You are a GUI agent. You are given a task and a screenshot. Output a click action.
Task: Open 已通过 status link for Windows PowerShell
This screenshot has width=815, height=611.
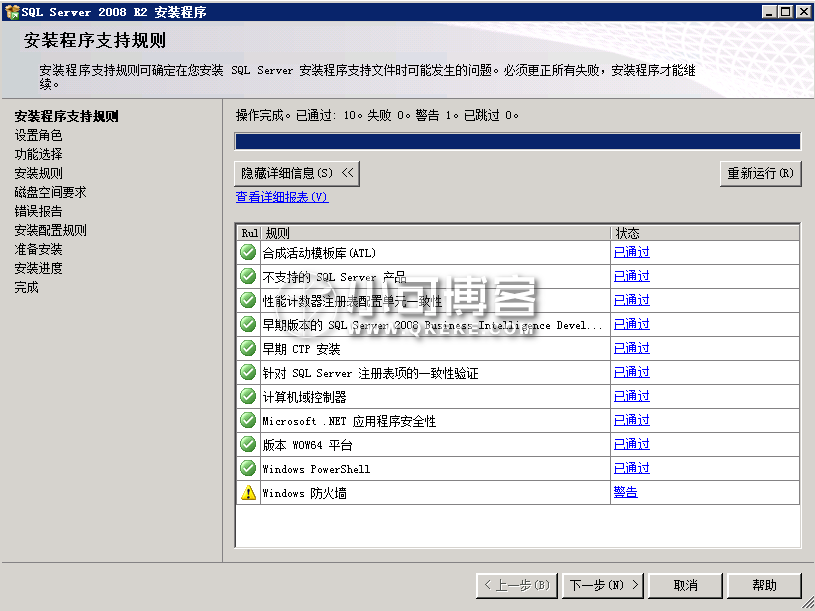[x=632, y=468]
